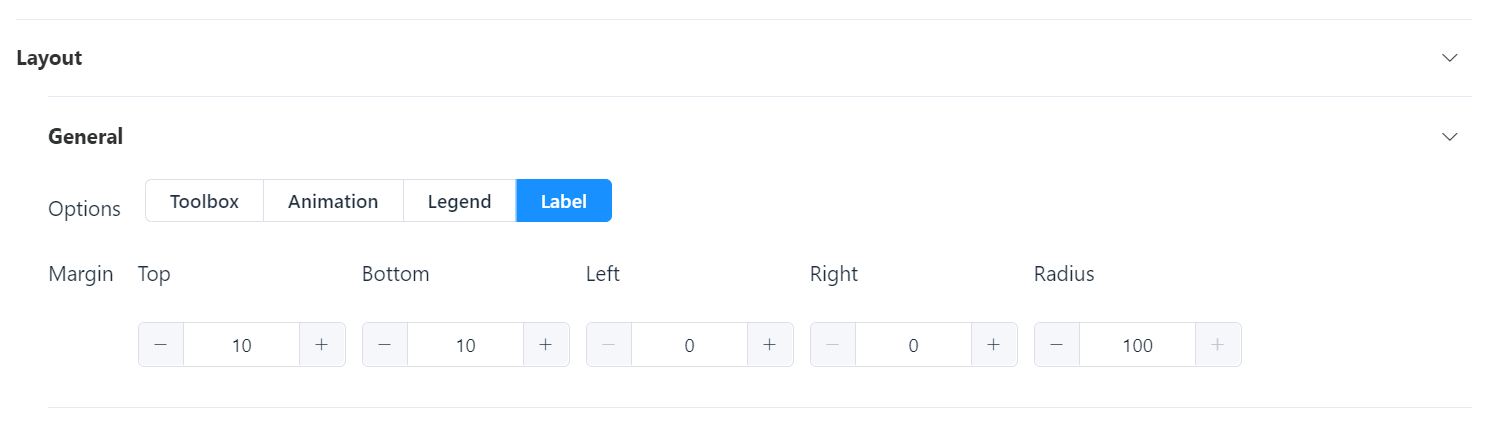The image size is (1498, 435).
Task: Increase the Left margin value
Action: [770, 345]
